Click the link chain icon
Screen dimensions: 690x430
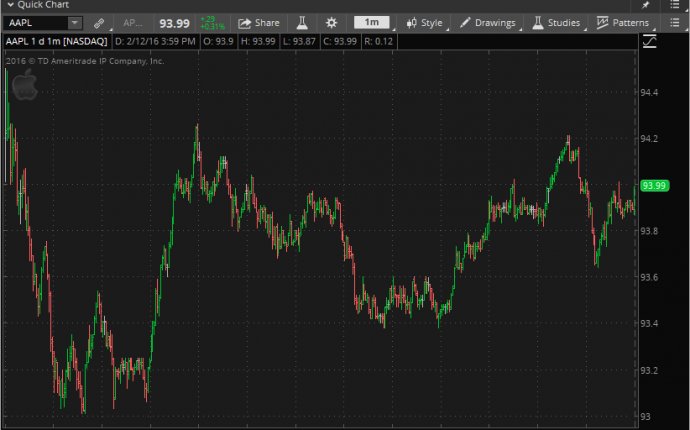99,23
